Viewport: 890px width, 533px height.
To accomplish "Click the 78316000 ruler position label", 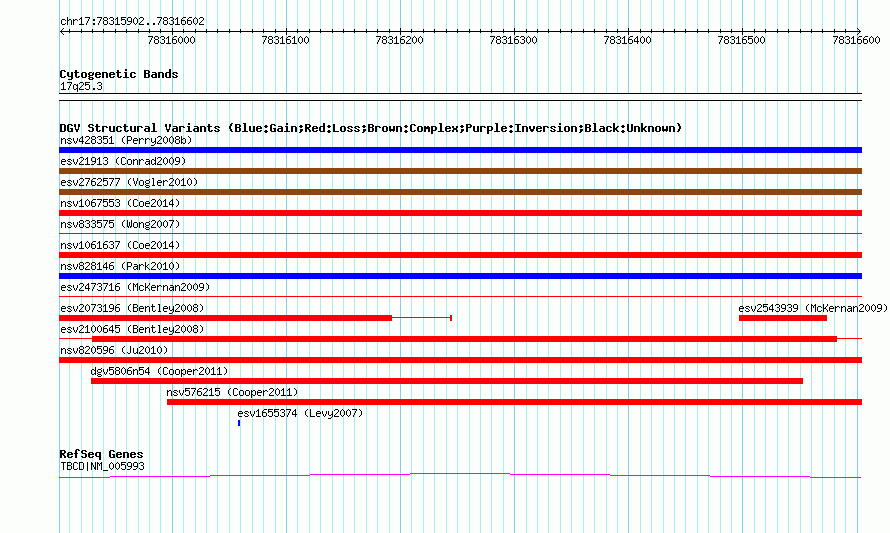I will coord(171,40).
